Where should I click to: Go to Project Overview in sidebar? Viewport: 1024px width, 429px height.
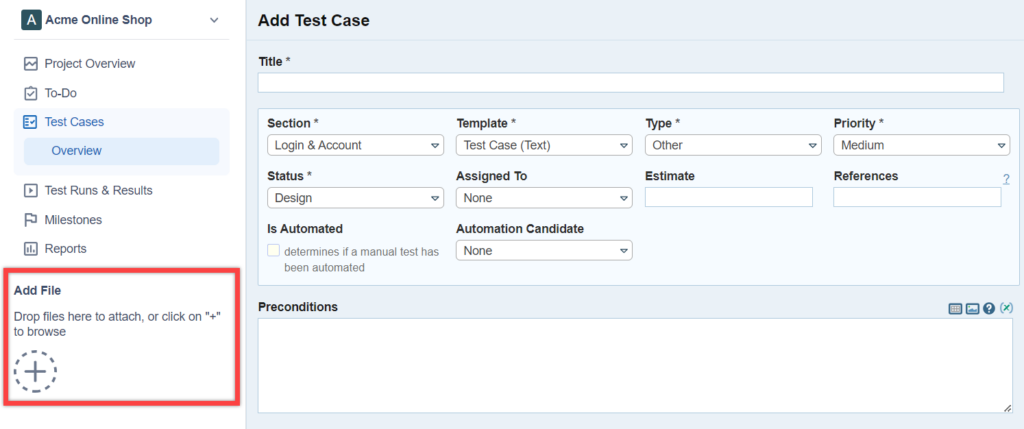(89, 64)
